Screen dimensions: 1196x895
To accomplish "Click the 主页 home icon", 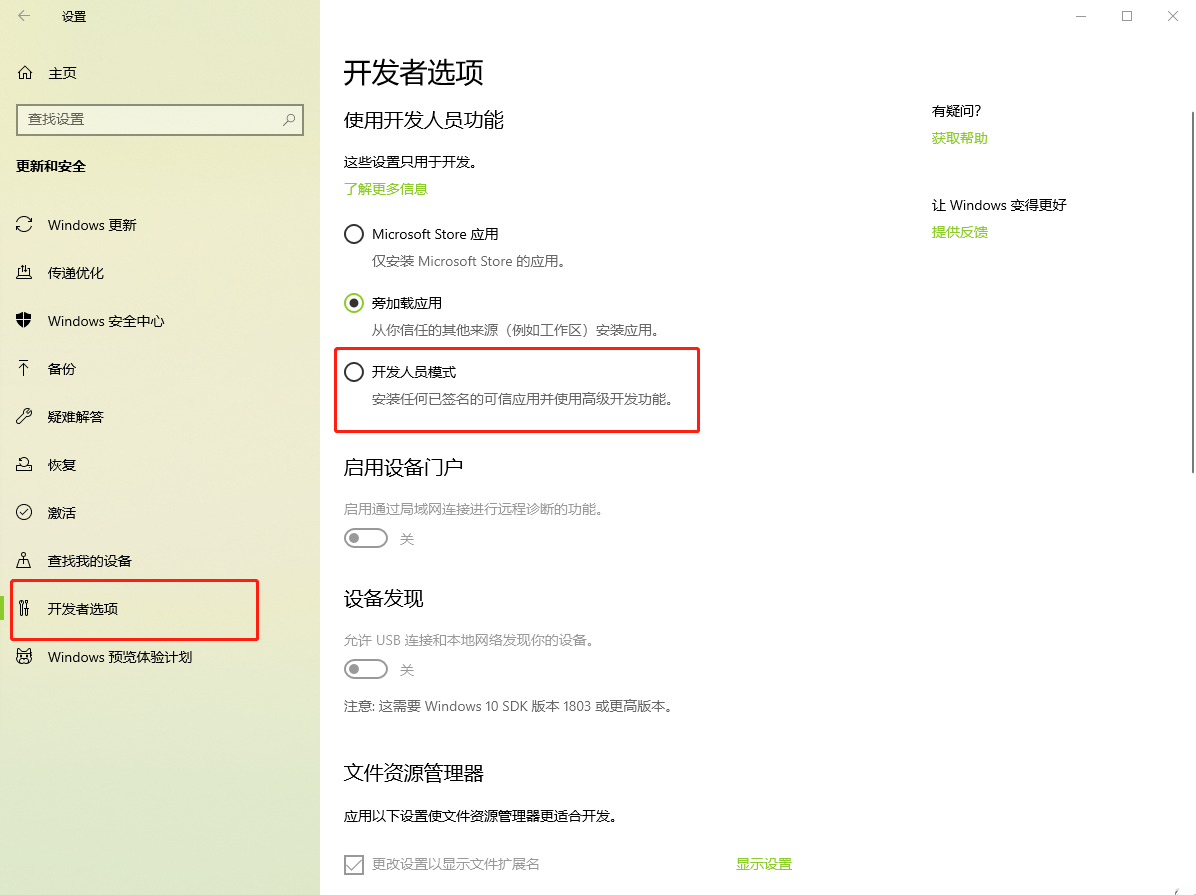I will click(23, 72).
